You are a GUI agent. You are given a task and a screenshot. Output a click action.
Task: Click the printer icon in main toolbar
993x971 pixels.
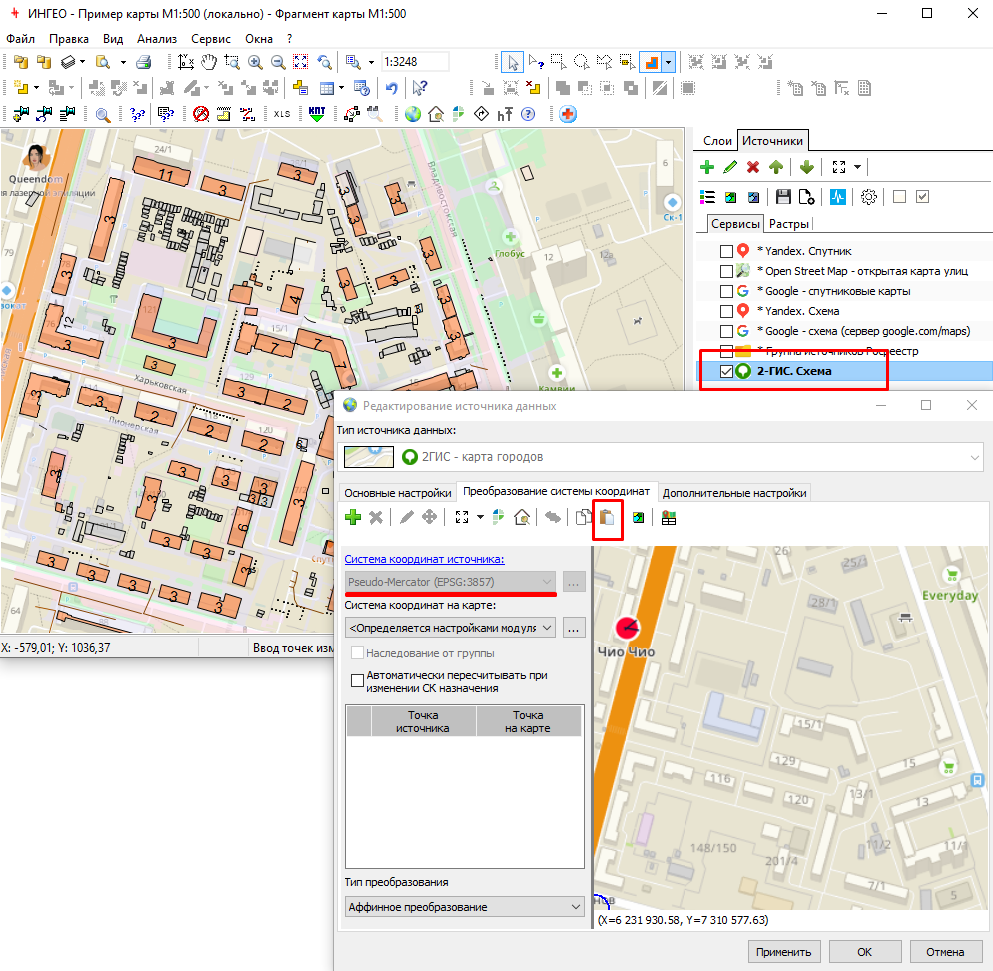tap(144, 61)
